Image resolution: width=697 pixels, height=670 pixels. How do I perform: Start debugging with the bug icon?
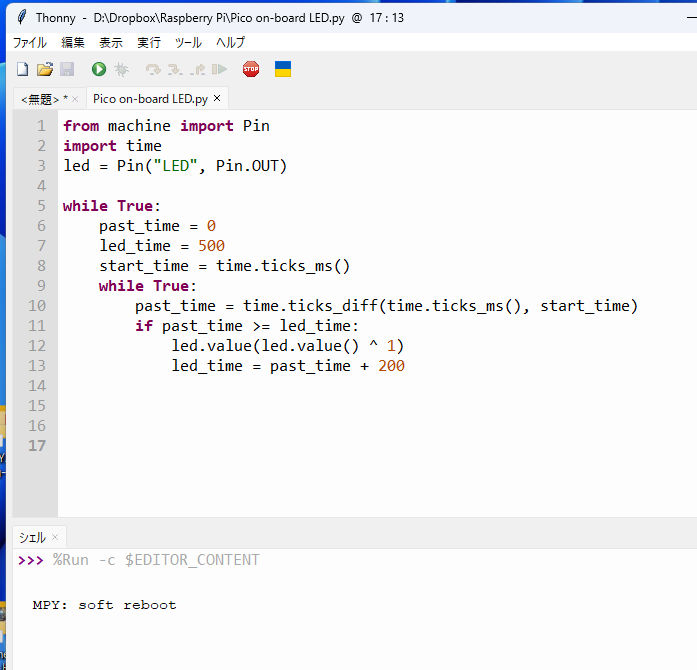coord(122,69)
